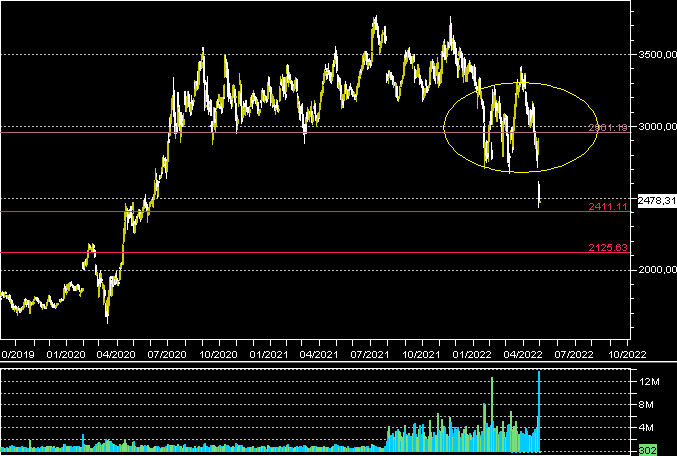
Task: Click the 2411.11 price level label
Action: [607, 206]
